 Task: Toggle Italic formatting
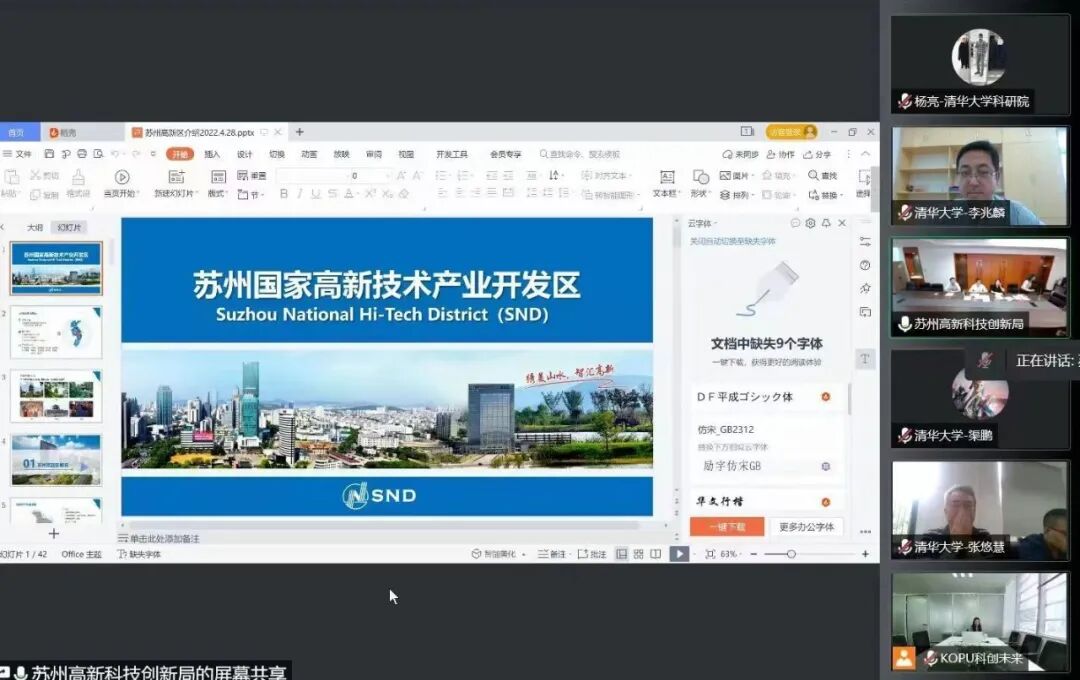pos(300,194)
